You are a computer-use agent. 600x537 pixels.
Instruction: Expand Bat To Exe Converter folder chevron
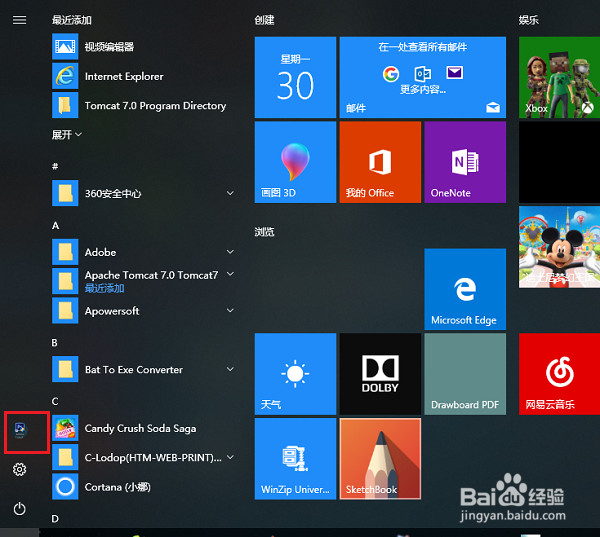point(230,369)
